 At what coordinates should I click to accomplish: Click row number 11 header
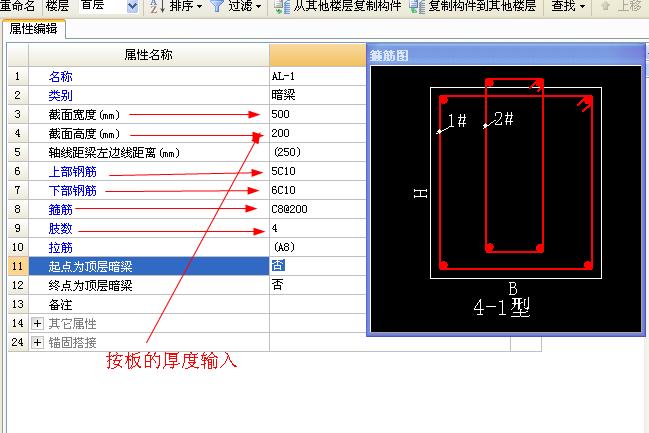tap(18, 266)
